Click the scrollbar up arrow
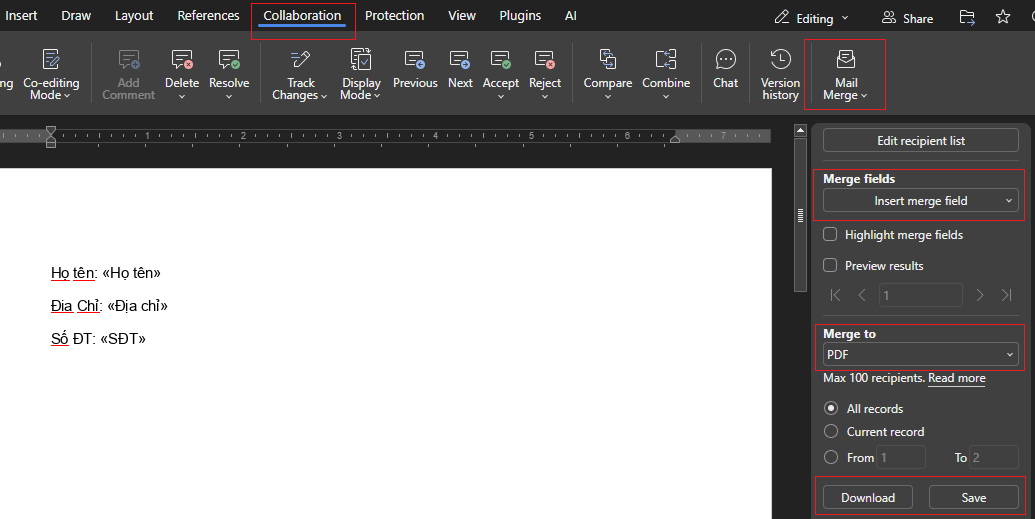The height and width of the screenshot is (519, 1035). coord(800,131)
